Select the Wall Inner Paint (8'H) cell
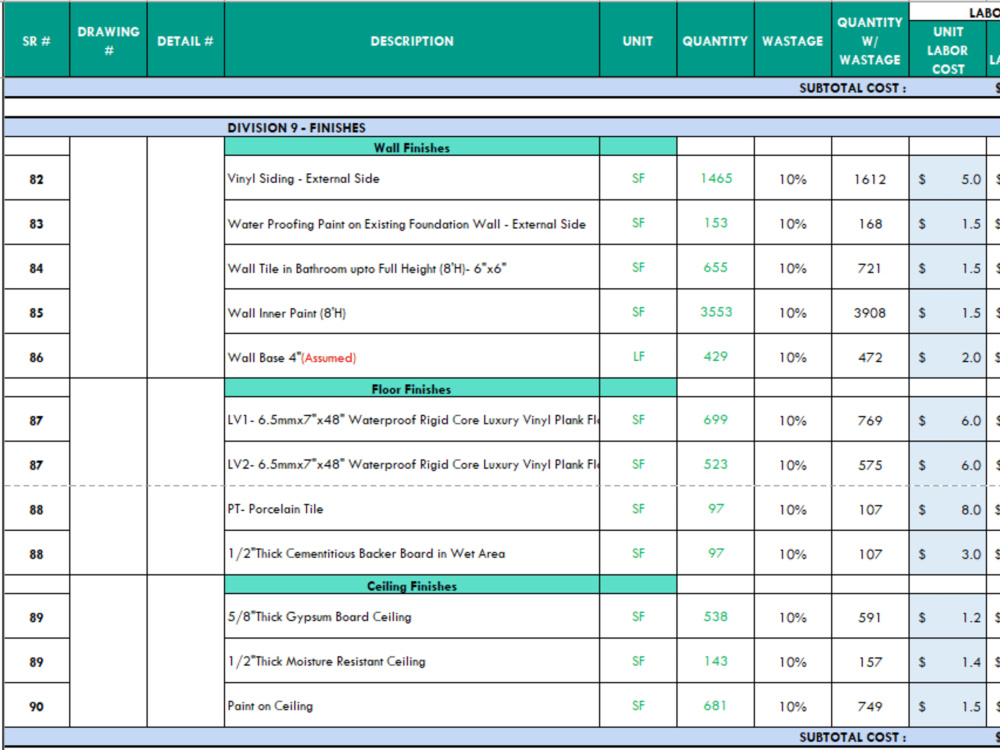Viewport: 1000px width, 750px height. (x=412, y=312)
